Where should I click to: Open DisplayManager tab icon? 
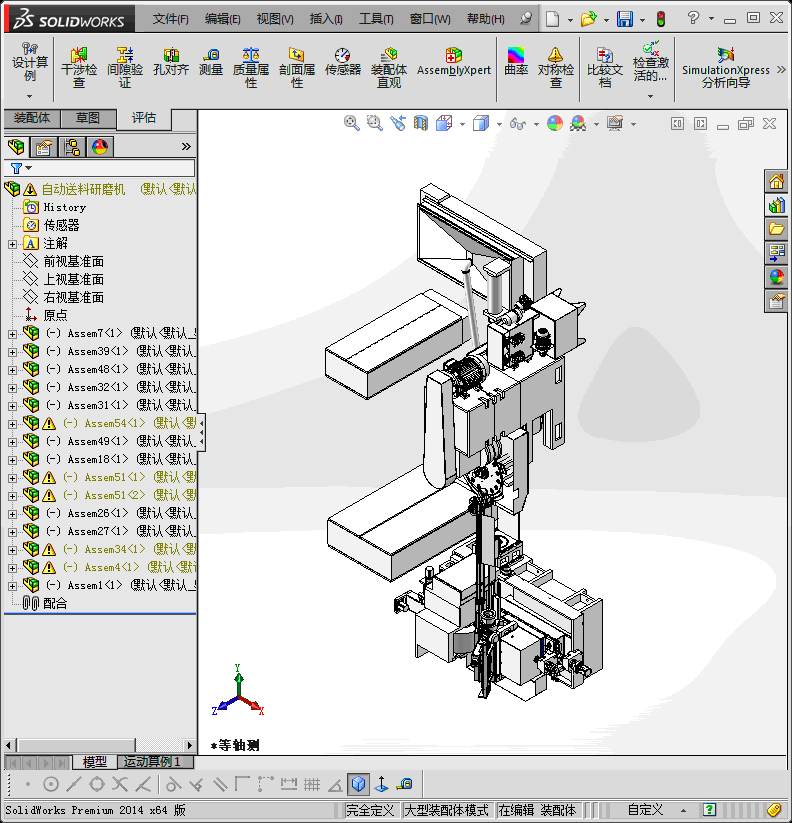(100, 147)
